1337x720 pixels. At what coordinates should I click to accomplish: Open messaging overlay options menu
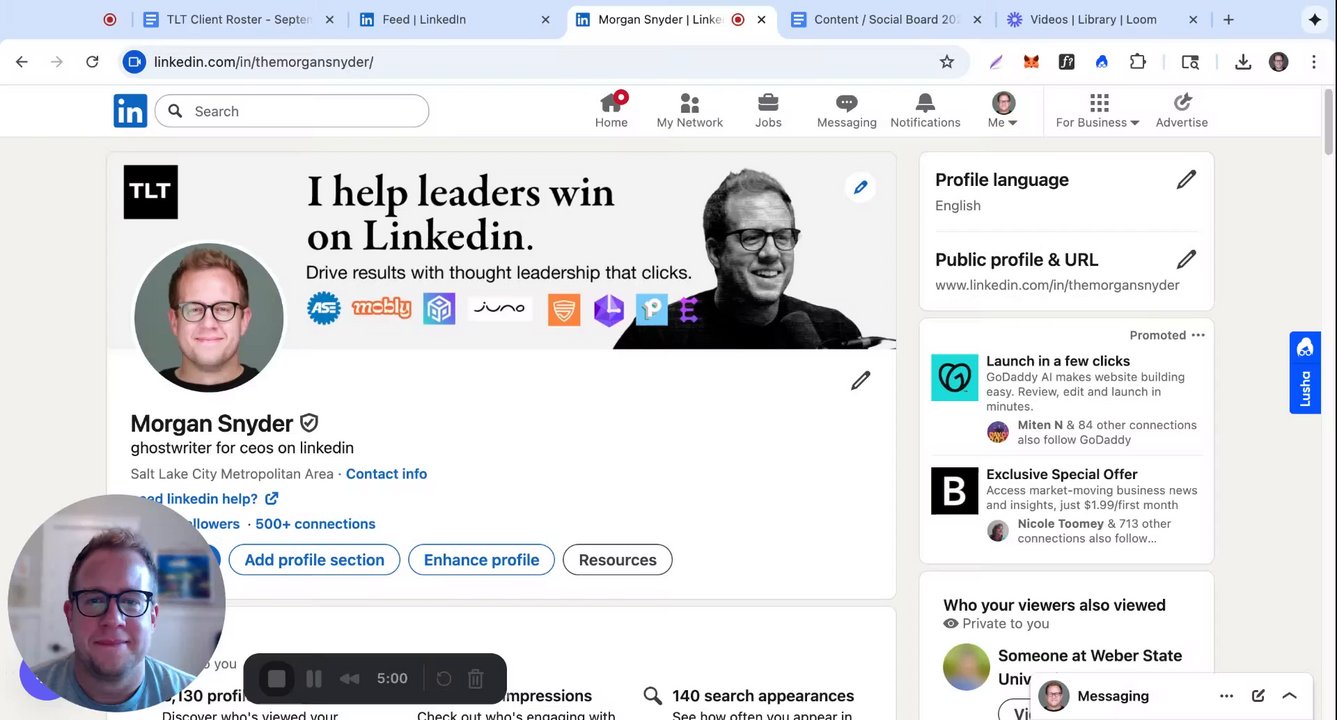(x=1226, y=696)
